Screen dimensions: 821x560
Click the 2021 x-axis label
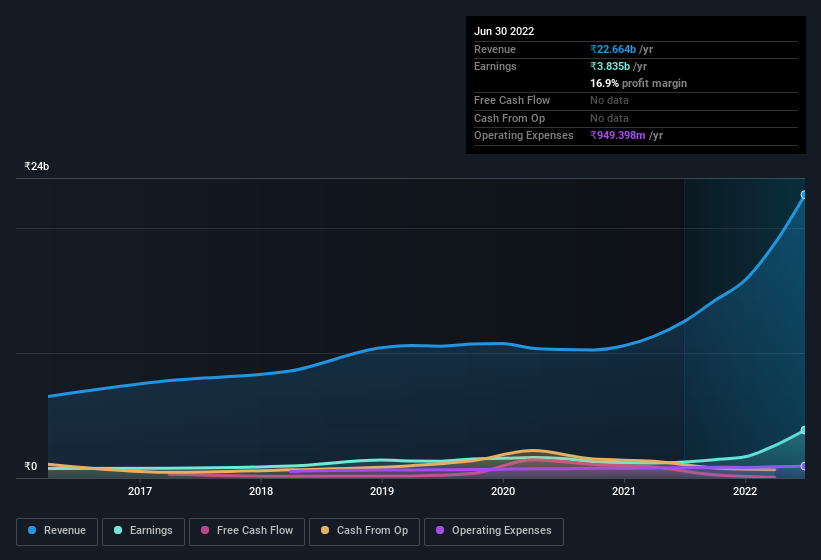click(x=624, y=491)
